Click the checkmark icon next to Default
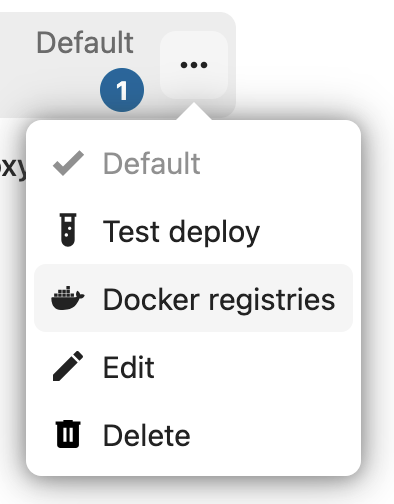Image resolution: width=394 pixels, height=504 pixels. 68,163
